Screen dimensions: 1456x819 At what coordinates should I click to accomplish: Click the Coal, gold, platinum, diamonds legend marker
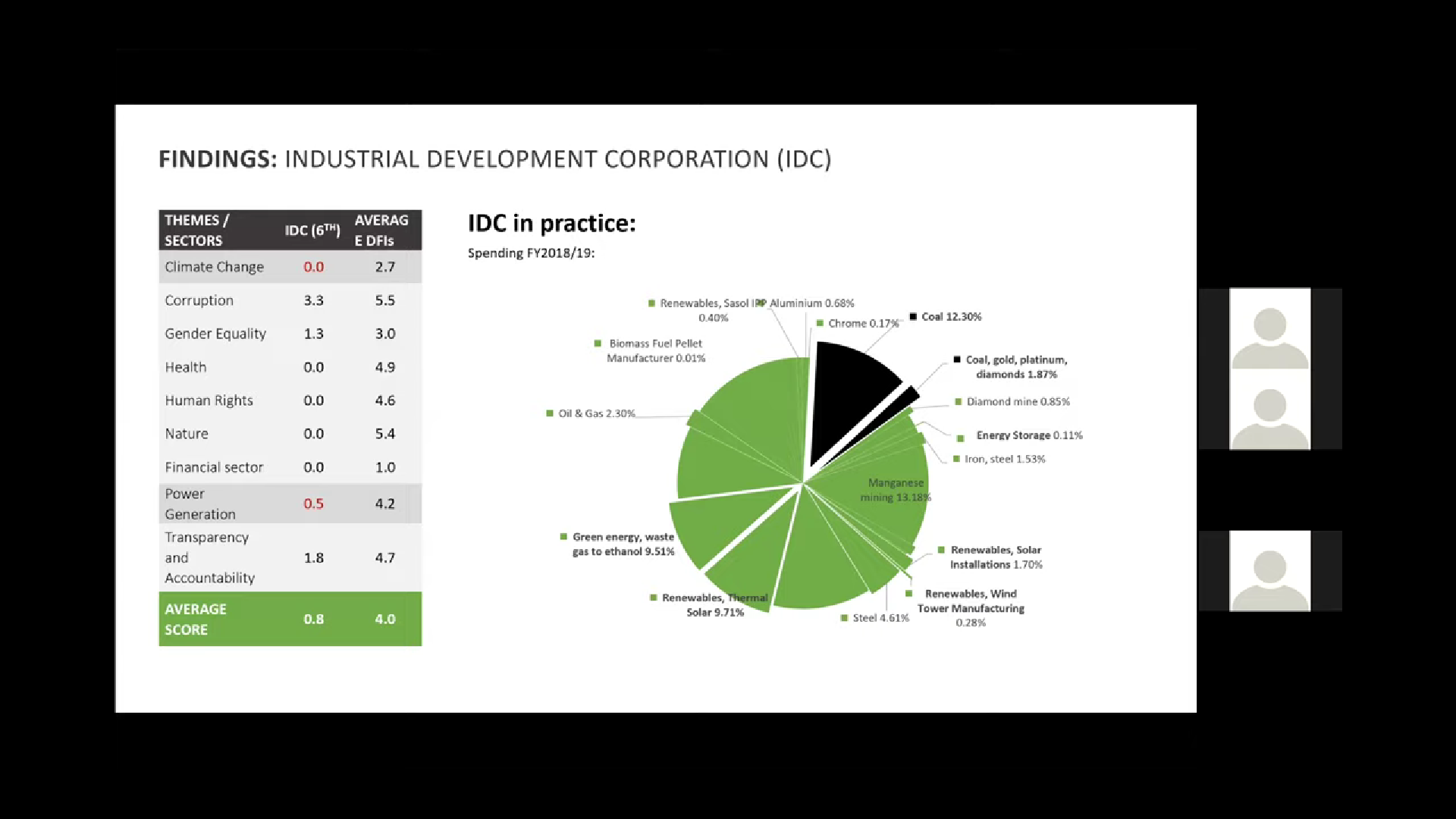tap(957, 359)
